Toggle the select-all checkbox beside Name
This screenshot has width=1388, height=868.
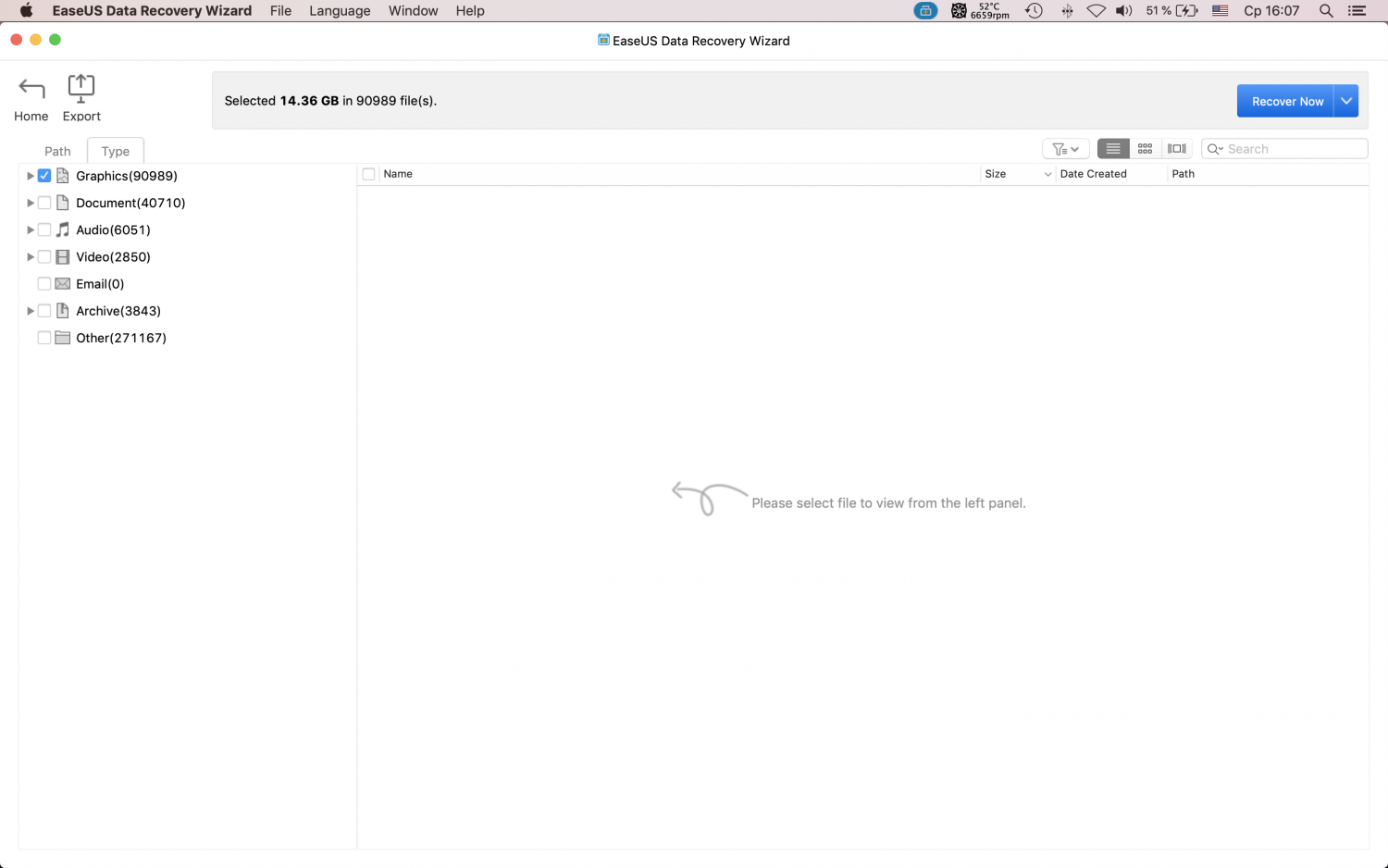[x=369, y=174]
